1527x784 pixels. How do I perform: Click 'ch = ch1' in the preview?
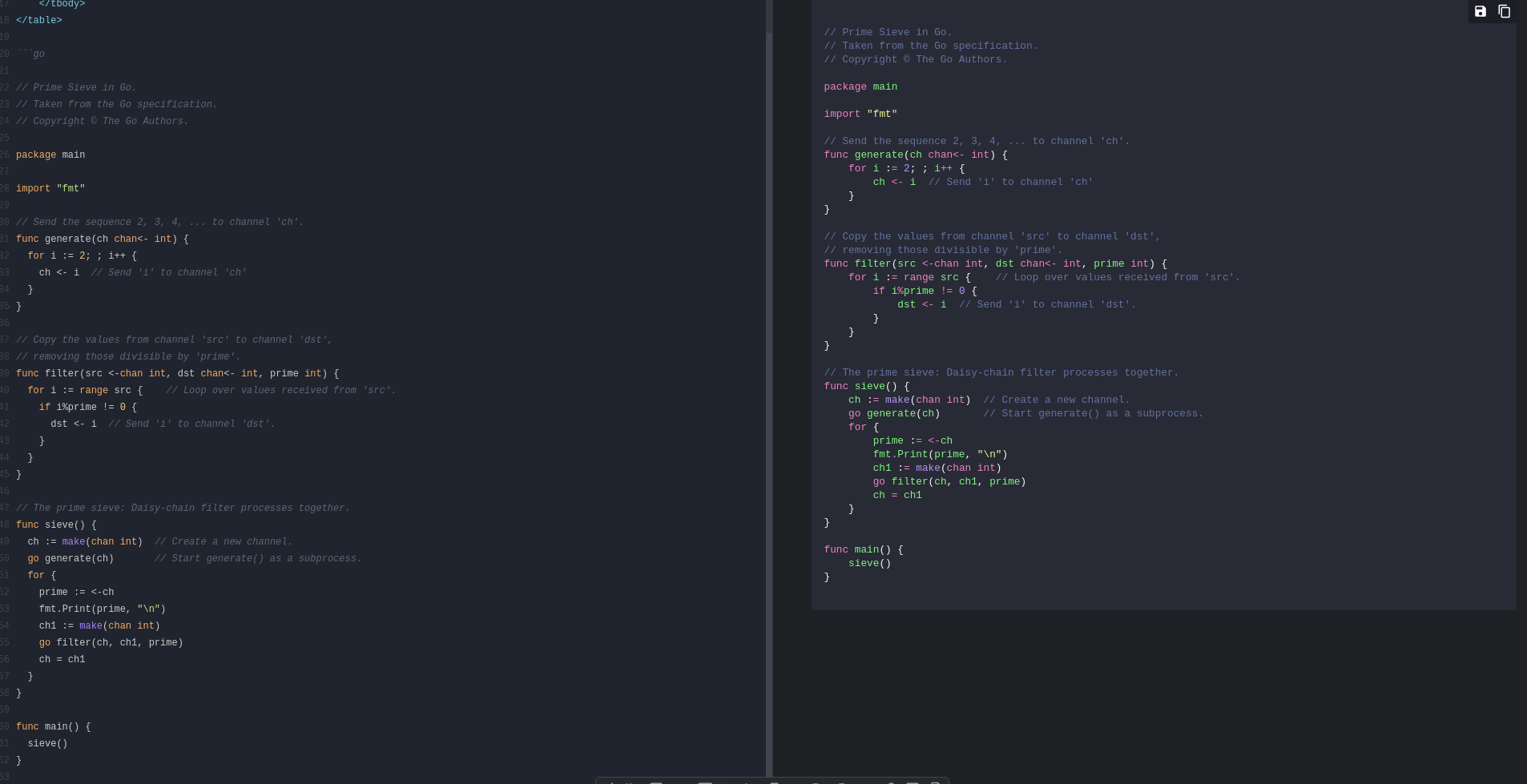[897, 495]
